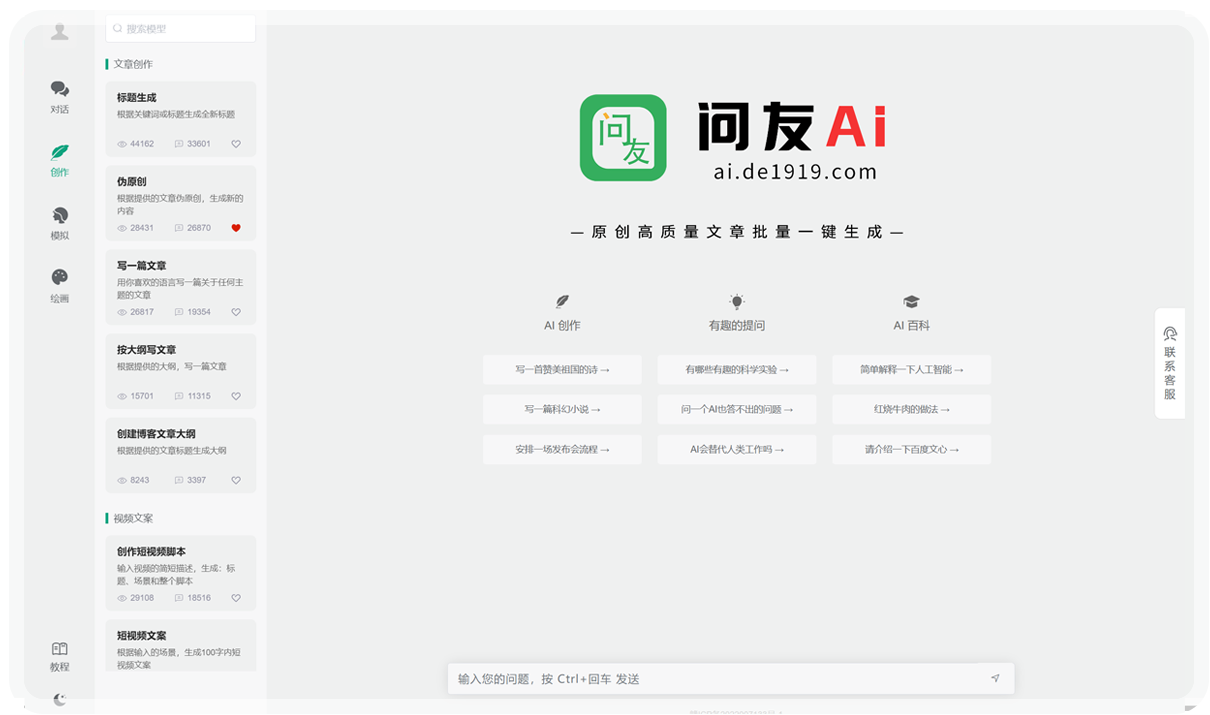This screenshot has width=1210, height=715.
Task: Click the 写一首赞美祖国的诗 prompt
Action: pos(562,370)
